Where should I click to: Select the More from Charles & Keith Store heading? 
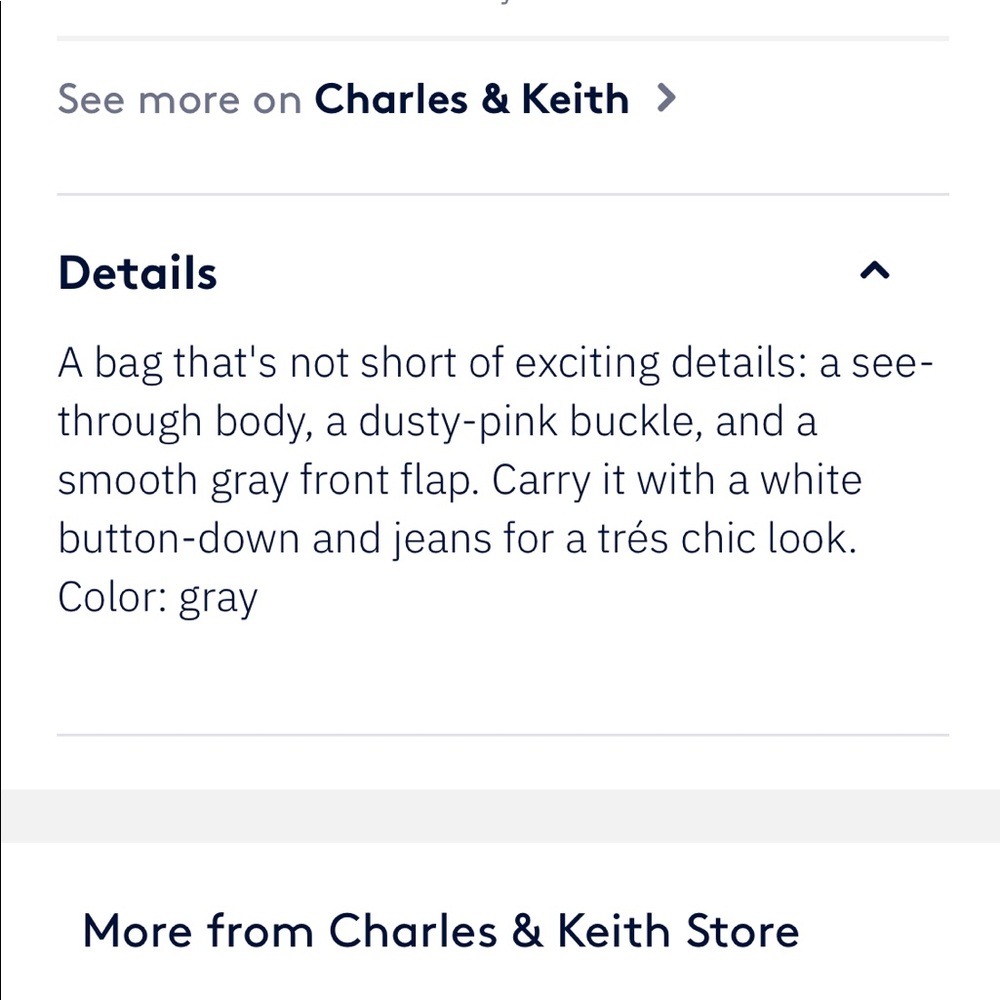point(442,930)
